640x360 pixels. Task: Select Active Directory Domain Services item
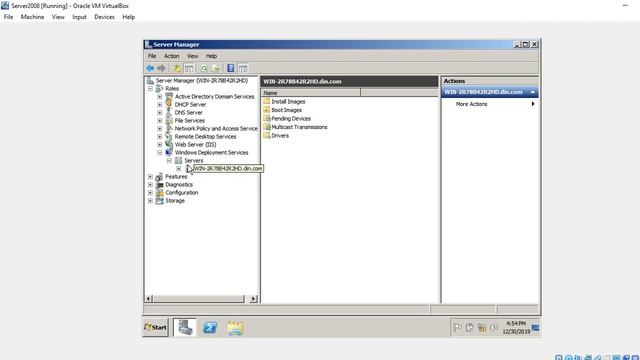pos(214,97)
